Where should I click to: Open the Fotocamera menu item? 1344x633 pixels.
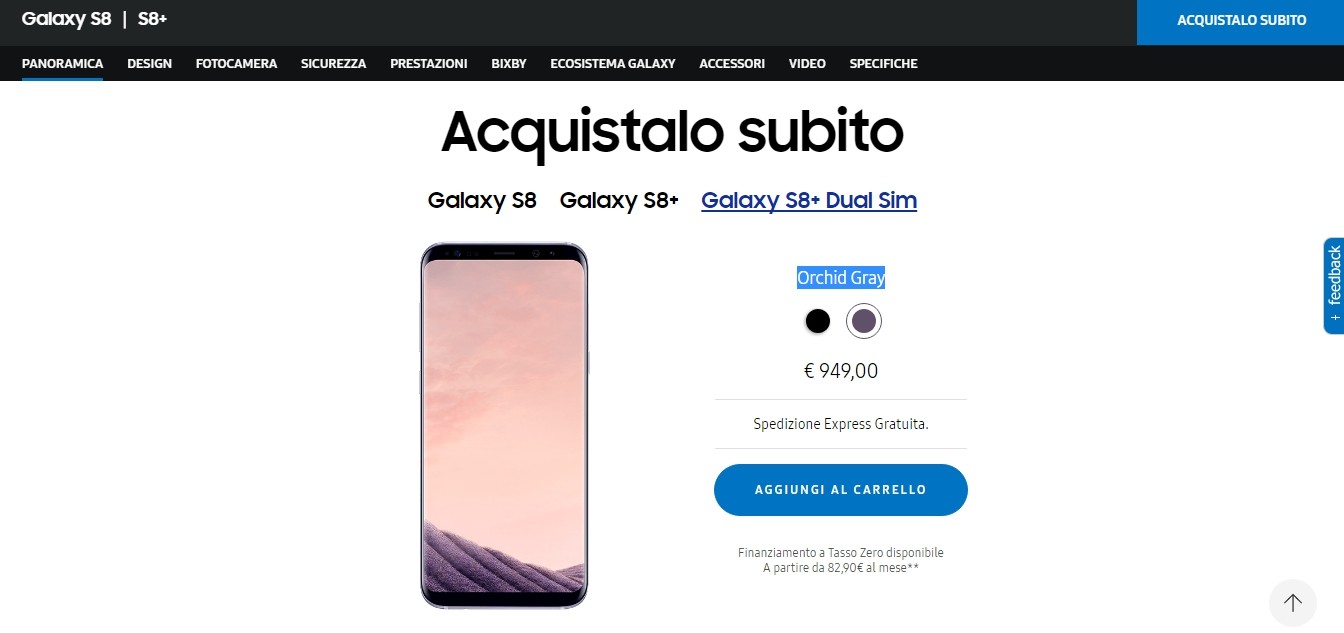coord(236,63)
